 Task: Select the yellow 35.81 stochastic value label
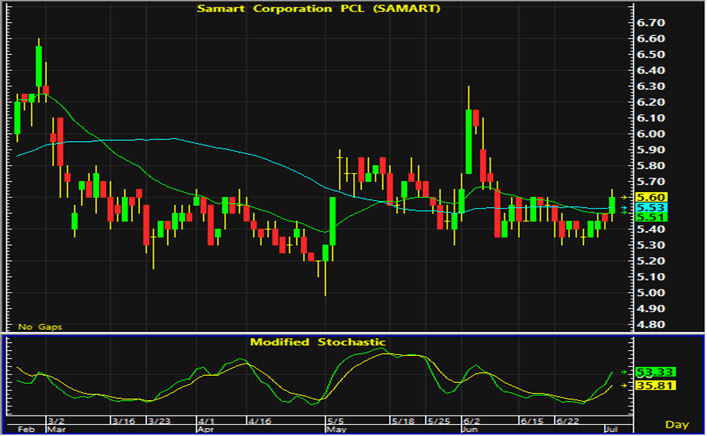coord(655,386)
